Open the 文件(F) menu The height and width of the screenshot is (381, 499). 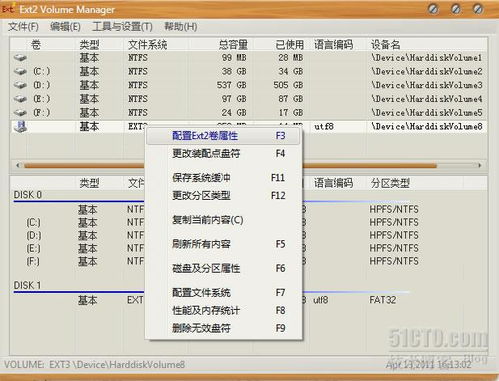(23, 27)
